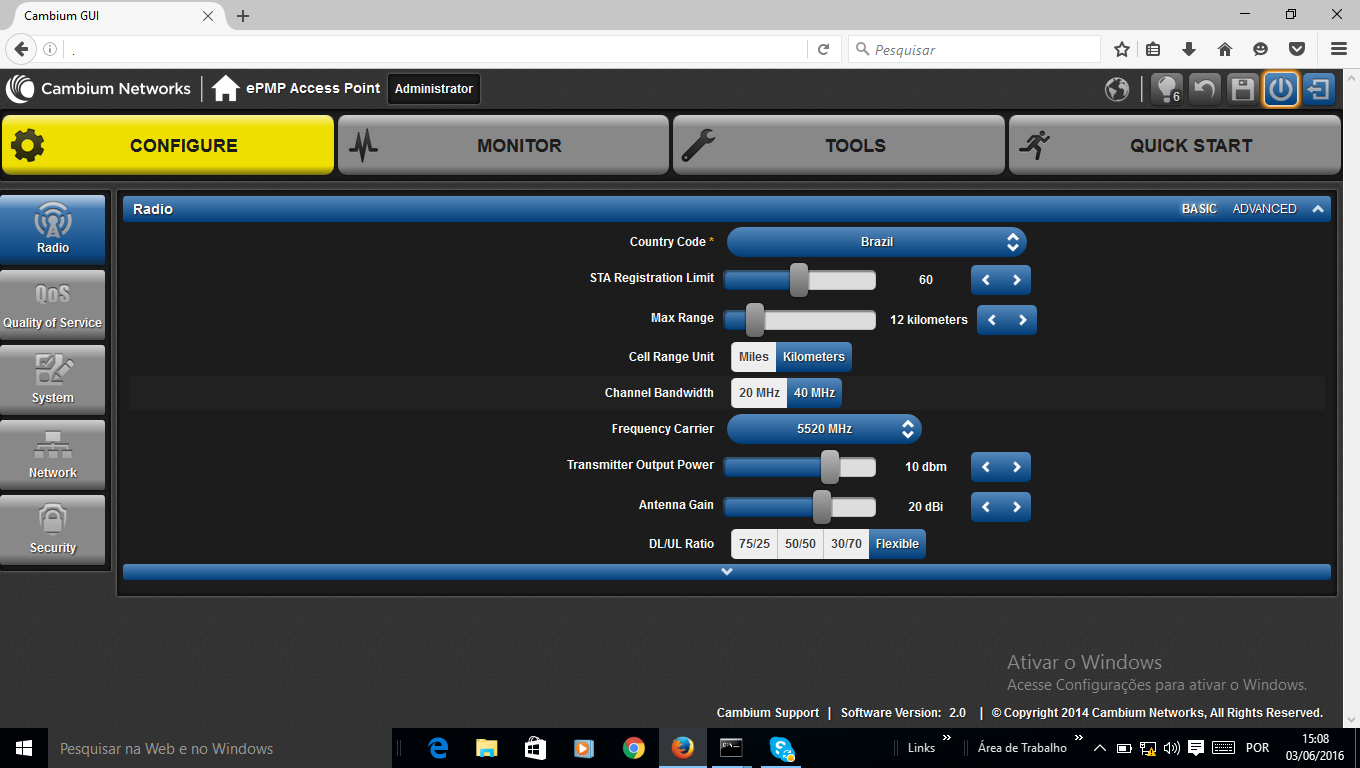
Task: Increase Transmitter Output Power with right arrow
Action: click(x=1016, y=467)
